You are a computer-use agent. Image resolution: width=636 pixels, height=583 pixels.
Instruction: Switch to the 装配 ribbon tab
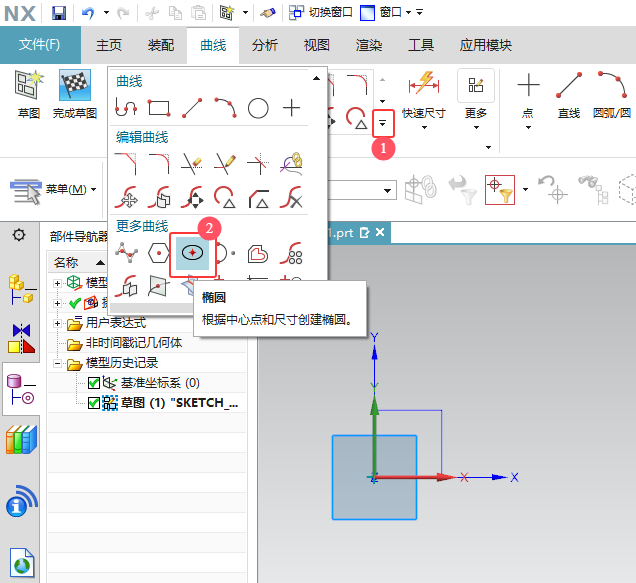161,45
